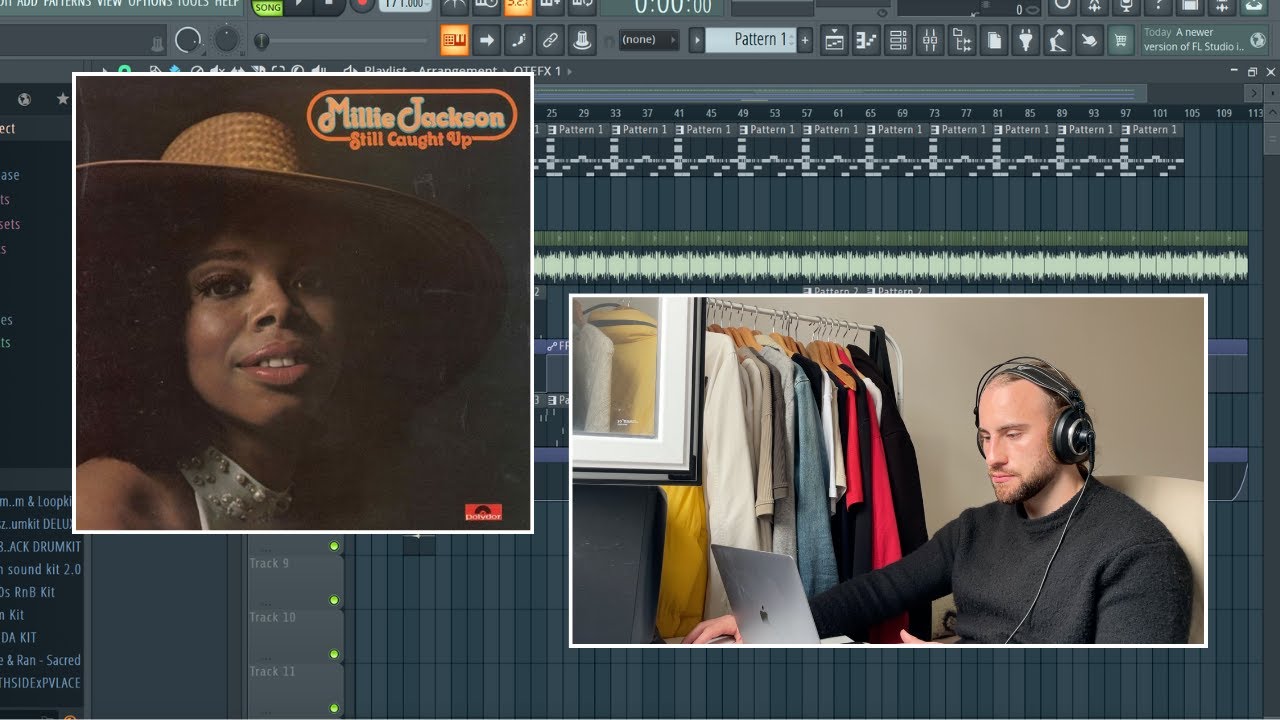Select 'sound kit 2.0' folder in browser
The image size is (1280, 720).
[x=41, y=569]
